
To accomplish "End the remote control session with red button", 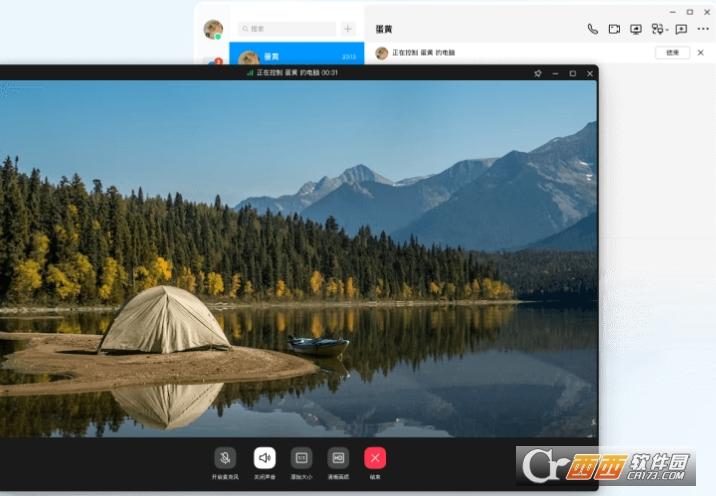I will (x=375, y=458).
